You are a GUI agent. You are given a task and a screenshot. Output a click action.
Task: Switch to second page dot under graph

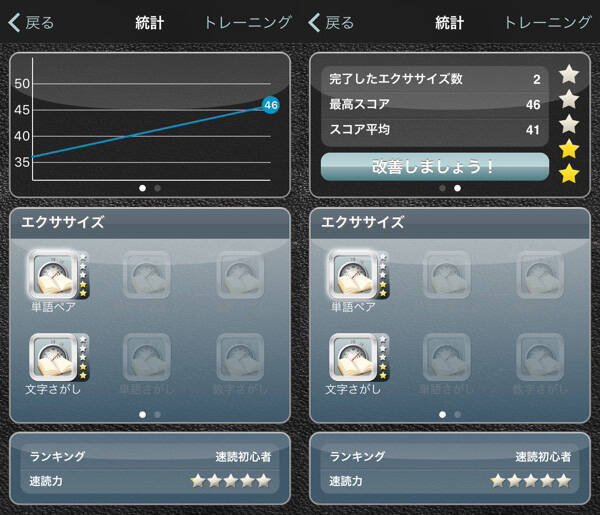157,188
